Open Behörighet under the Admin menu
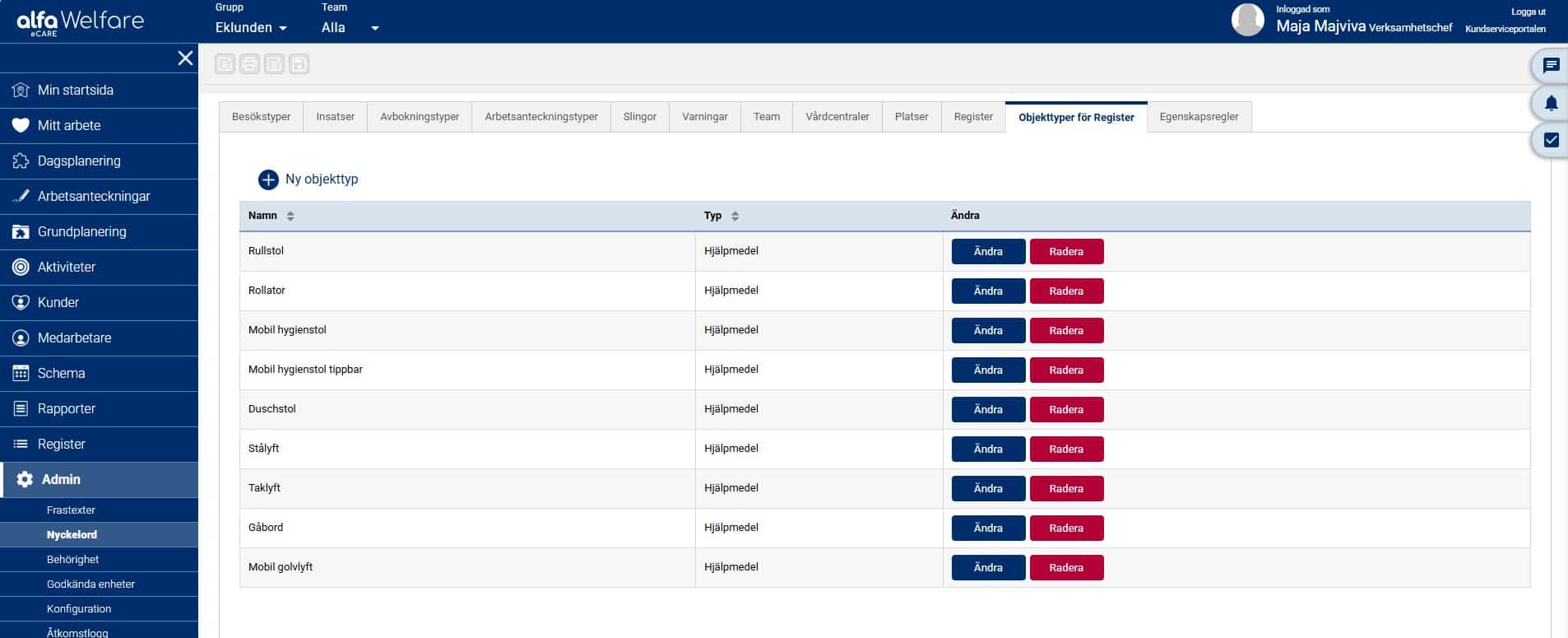 (x=72, y=560)
